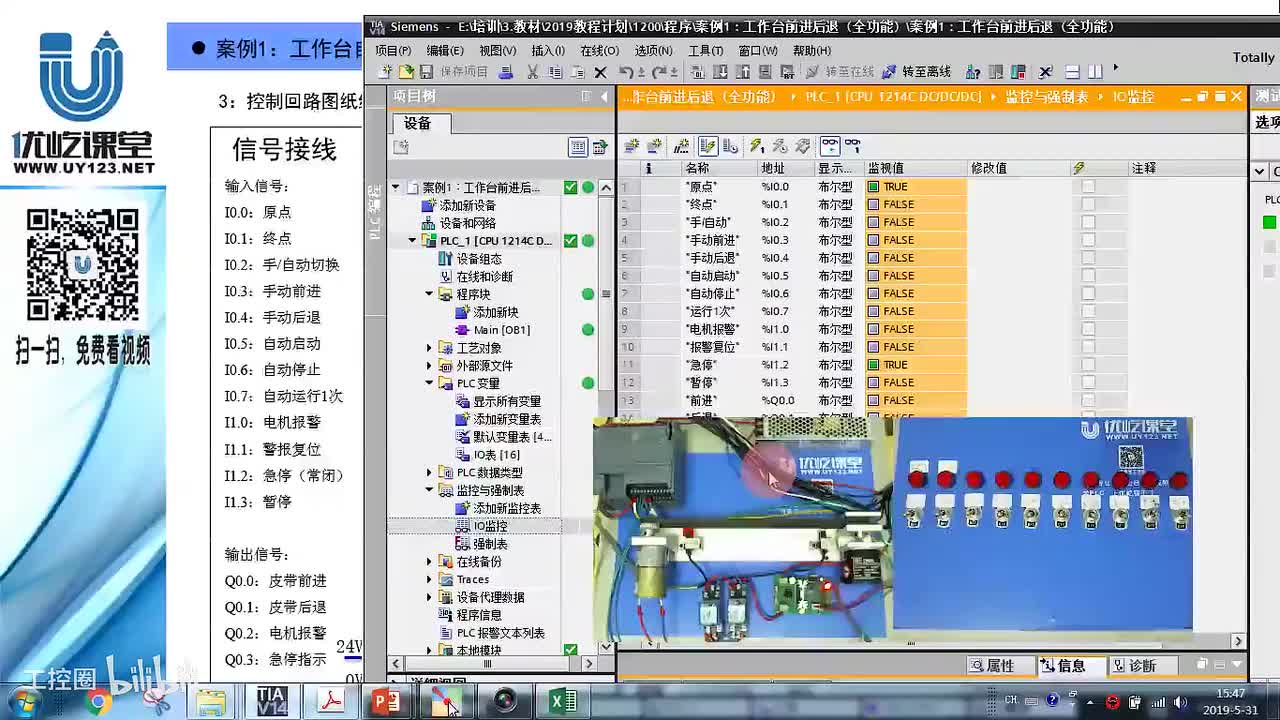Collapse the PLC 变量 folder
This screenshot has width=1280, height=720.
point(430,383)
